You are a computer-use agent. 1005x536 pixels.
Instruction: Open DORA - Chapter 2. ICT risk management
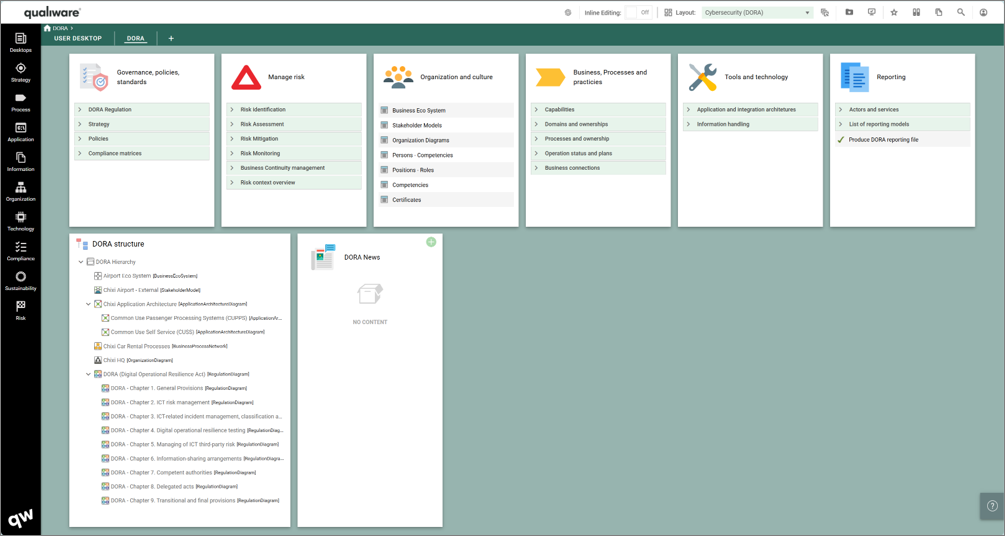click(x=178, y=403)
